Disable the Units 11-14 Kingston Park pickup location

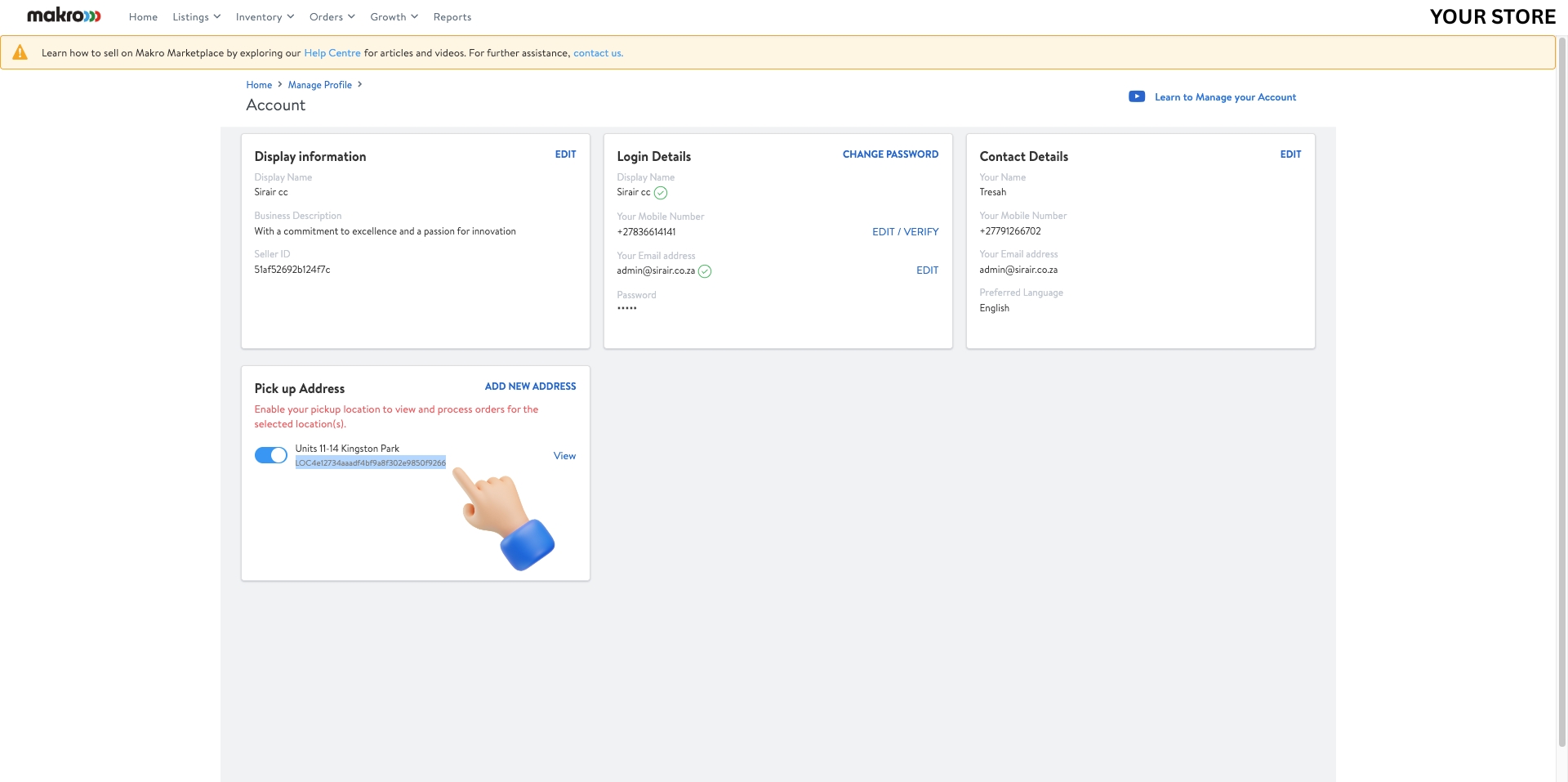pos(270,455)
